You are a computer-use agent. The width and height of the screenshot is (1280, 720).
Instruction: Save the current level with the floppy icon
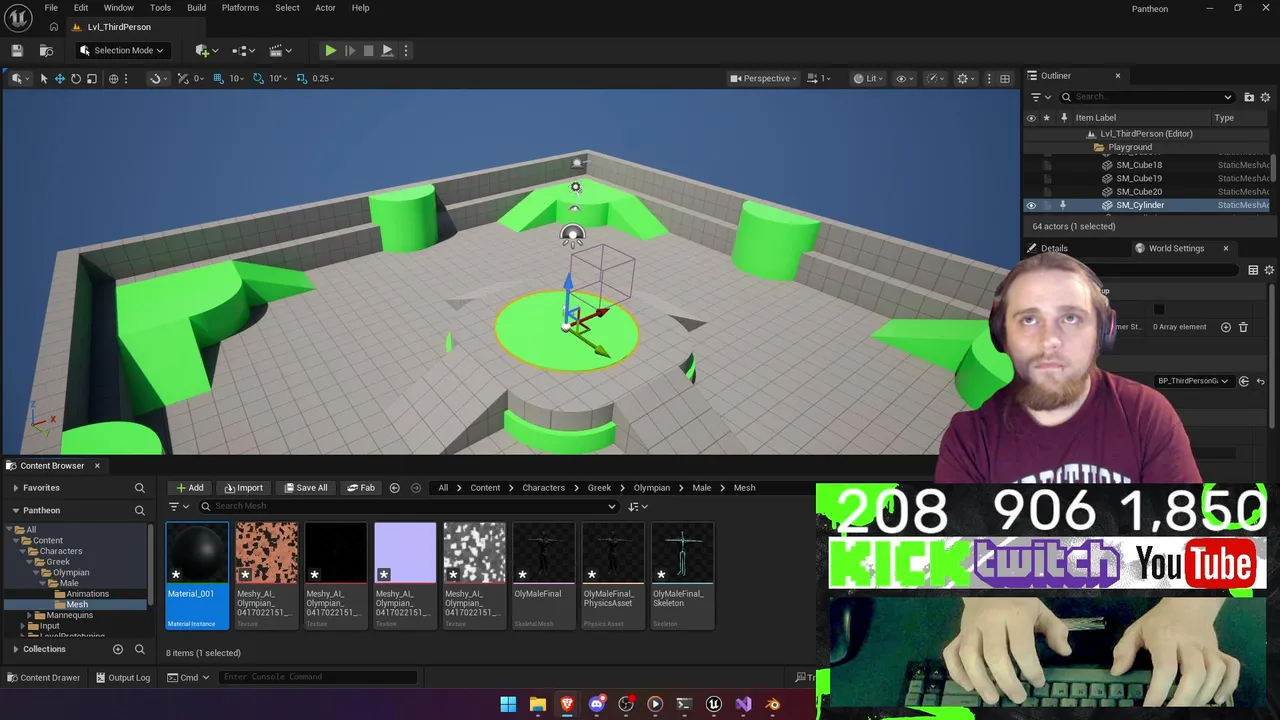(x=17, y=50)
